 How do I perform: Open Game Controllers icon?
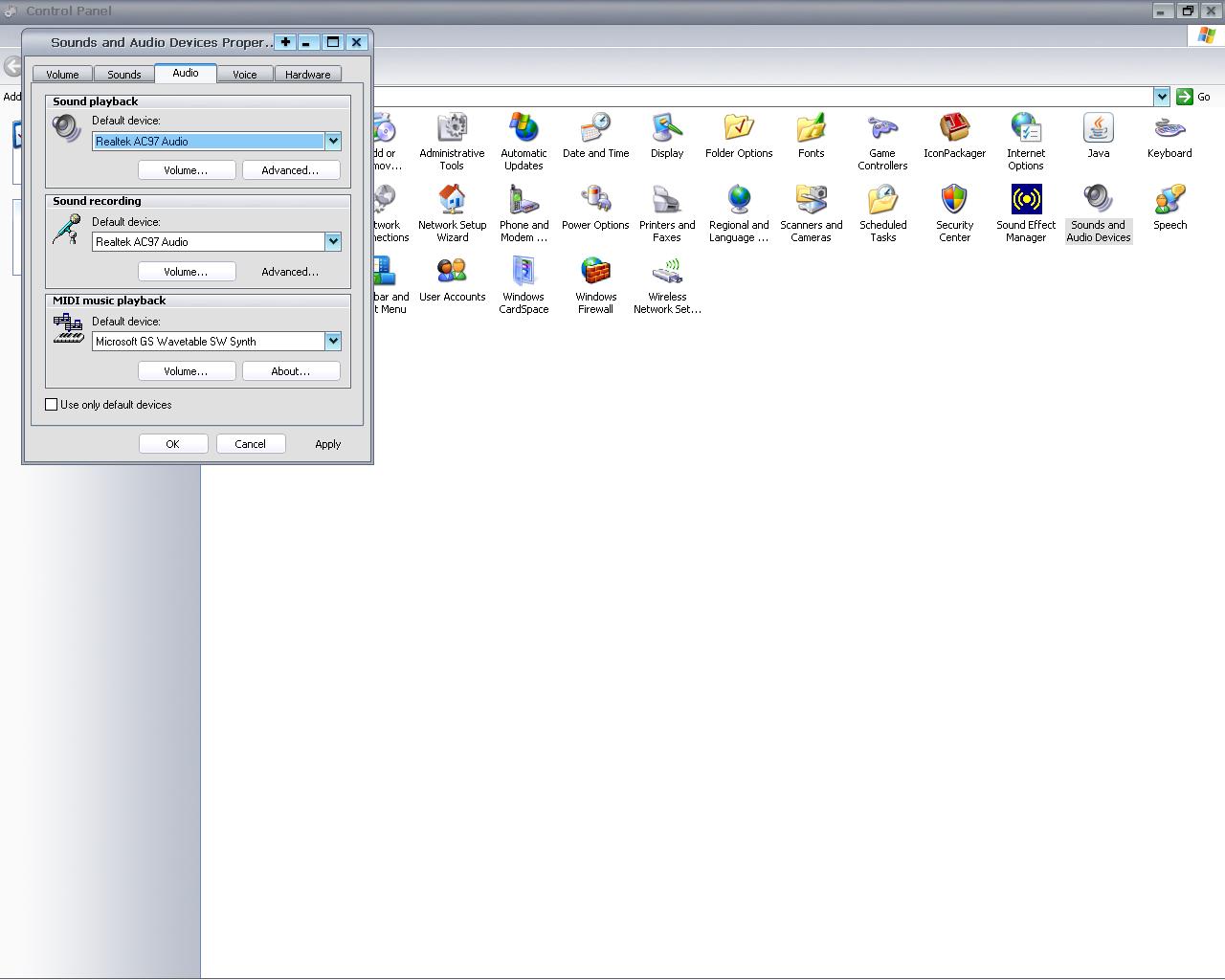(882, 141)
